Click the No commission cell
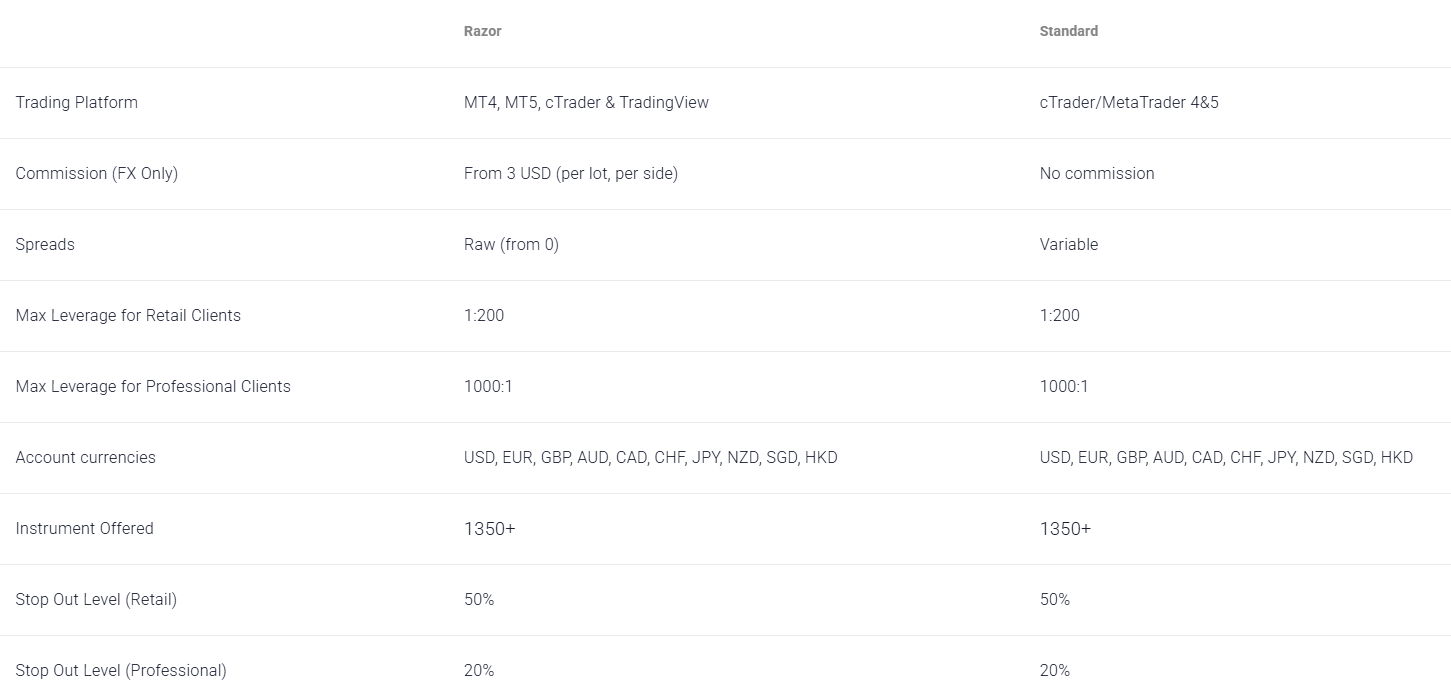Viewport: 1451px width, 697px height. (1096, 173)
